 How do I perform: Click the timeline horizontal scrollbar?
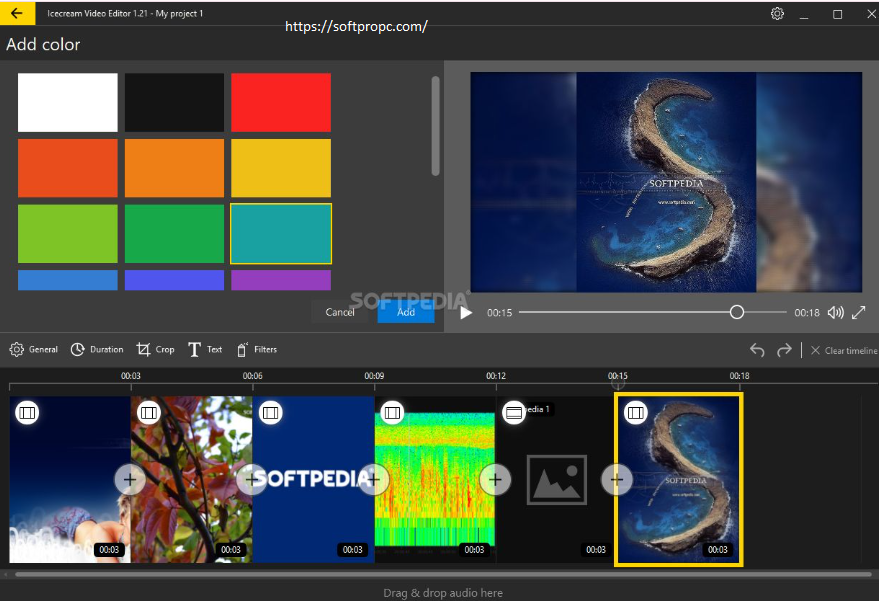pyautogui.click(x=443, y=574)
